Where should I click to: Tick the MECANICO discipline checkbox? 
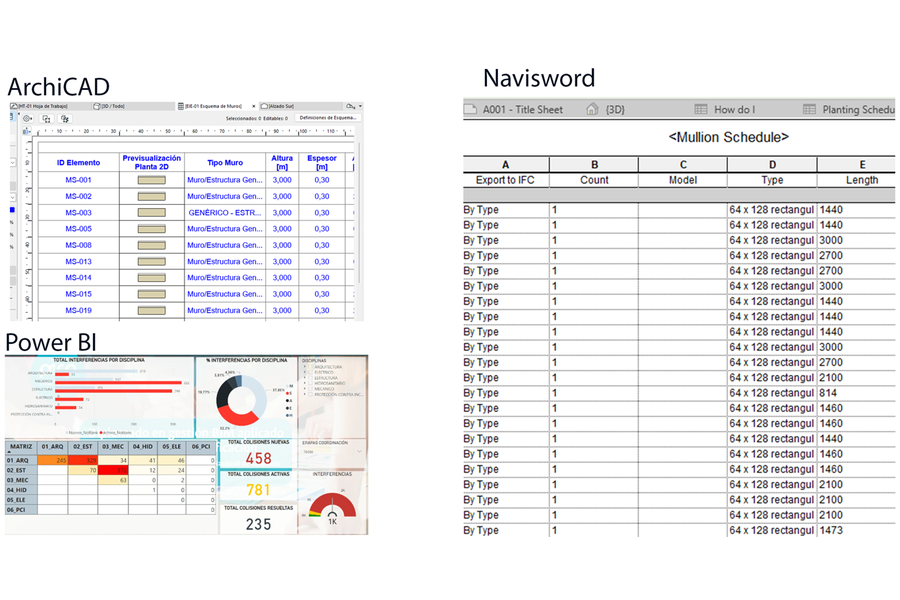click(x=311, y=389)
